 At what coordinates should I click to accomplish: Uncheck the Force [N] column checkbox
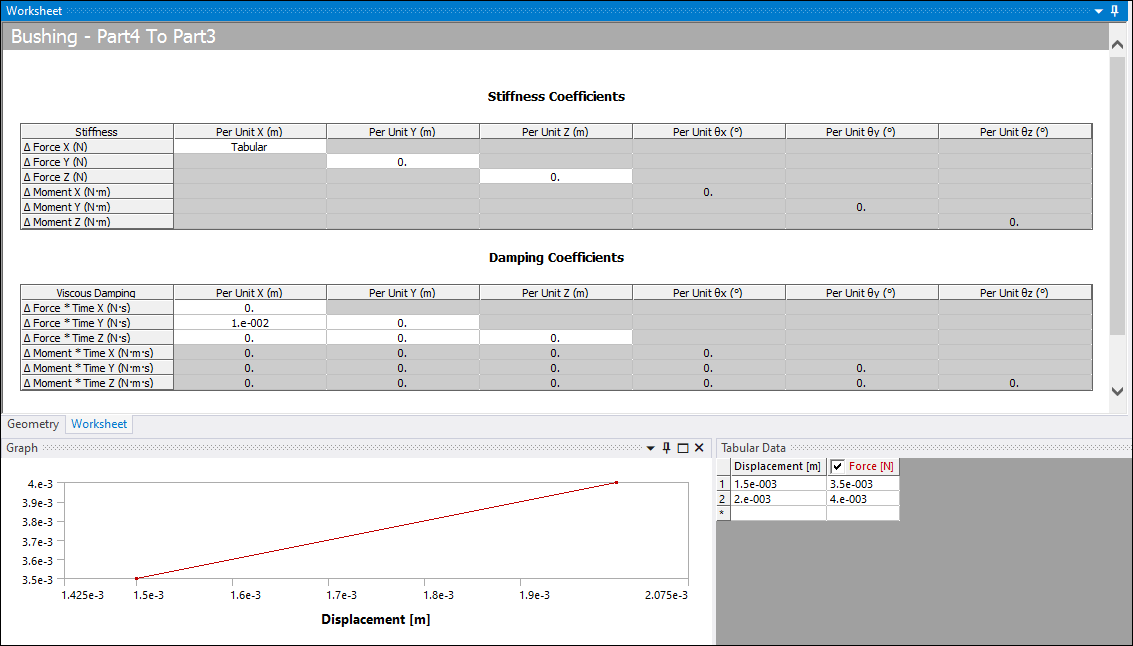click(x=838, y=466)
